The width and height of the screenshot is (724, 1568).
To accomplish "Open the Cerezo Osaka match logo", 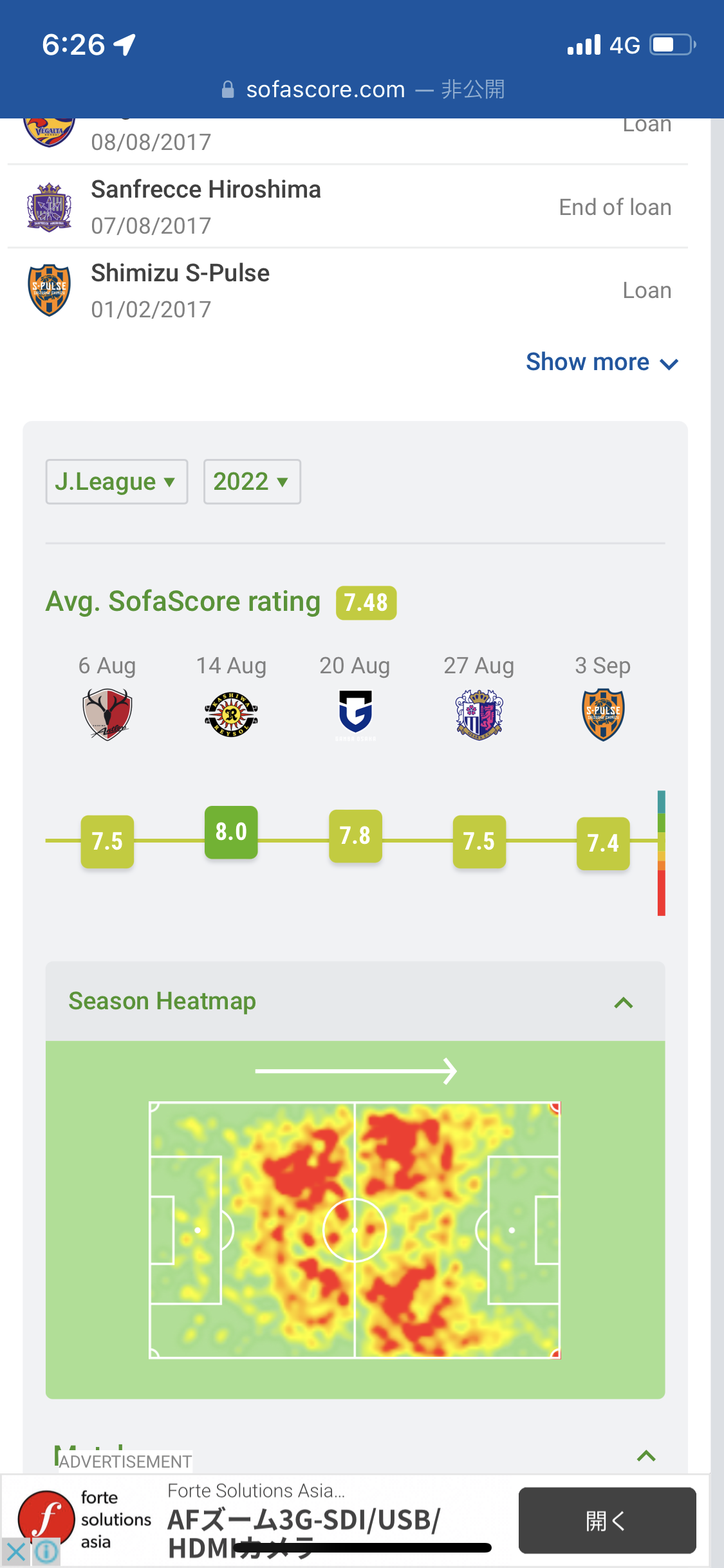I will click(479, 714).
